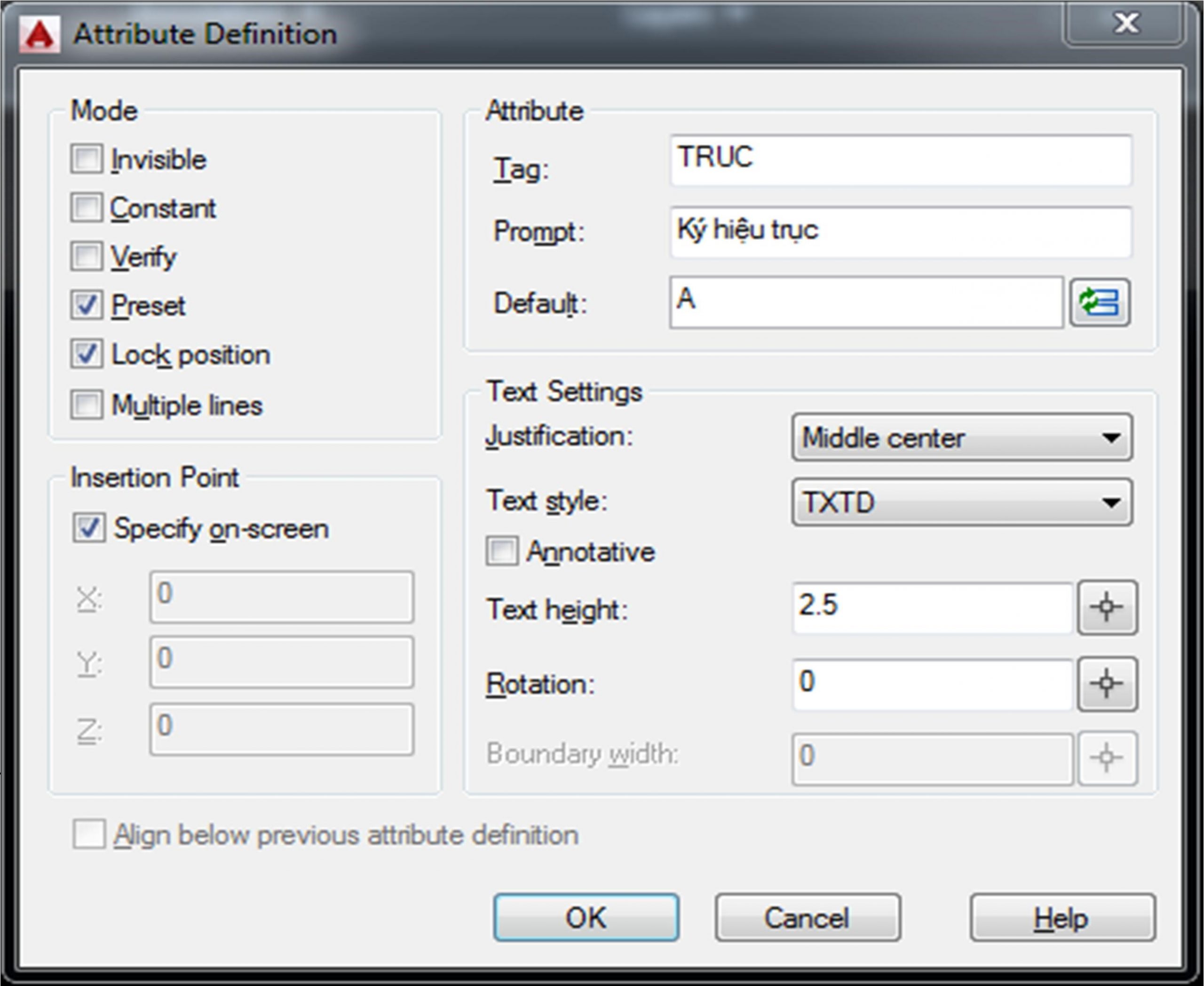Uncheck the Preset checkbox
1204x986 pixels.
[x=87, y=305]
